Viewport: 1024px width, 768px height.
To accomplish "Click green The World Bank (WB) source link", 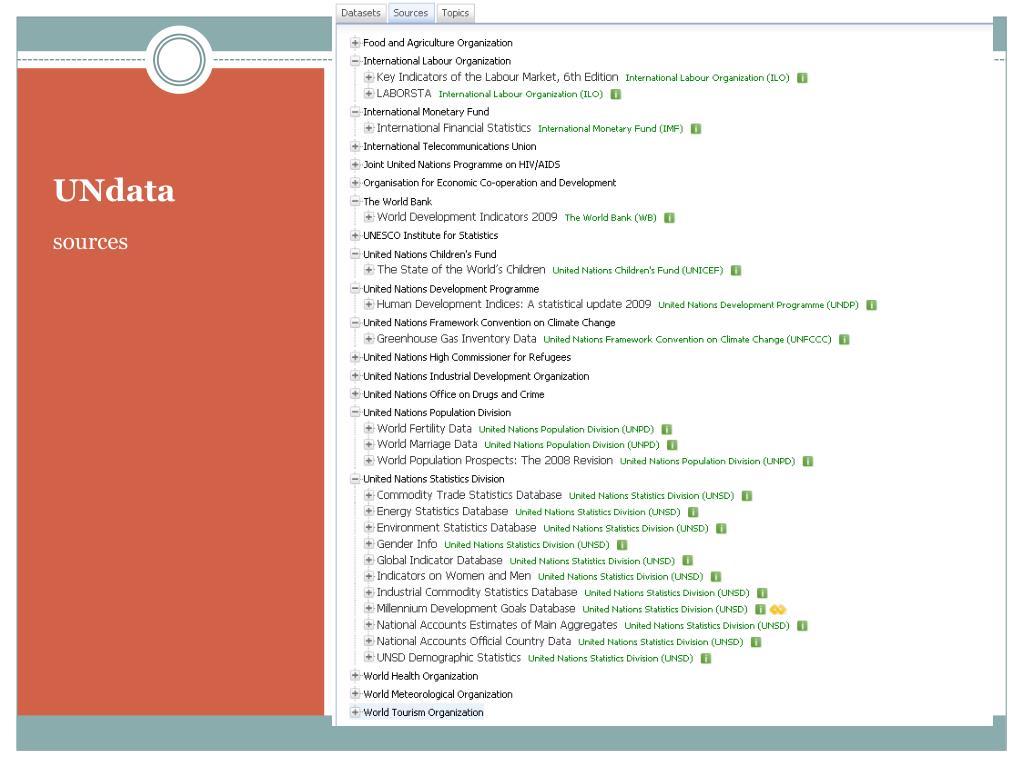I will [x=610, y=217].
